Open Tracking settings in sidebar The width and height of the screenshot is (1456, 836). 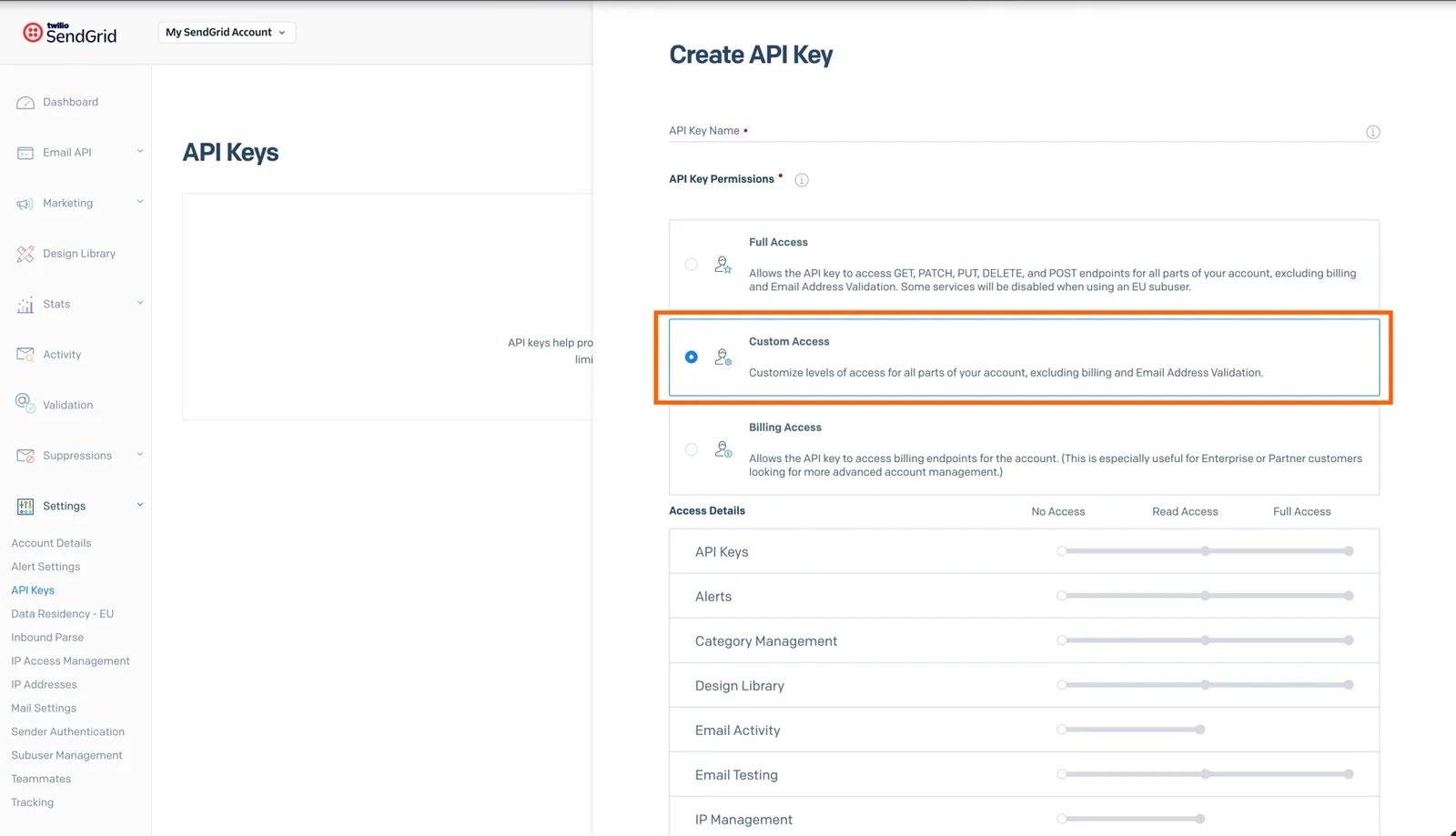(33, 803)
